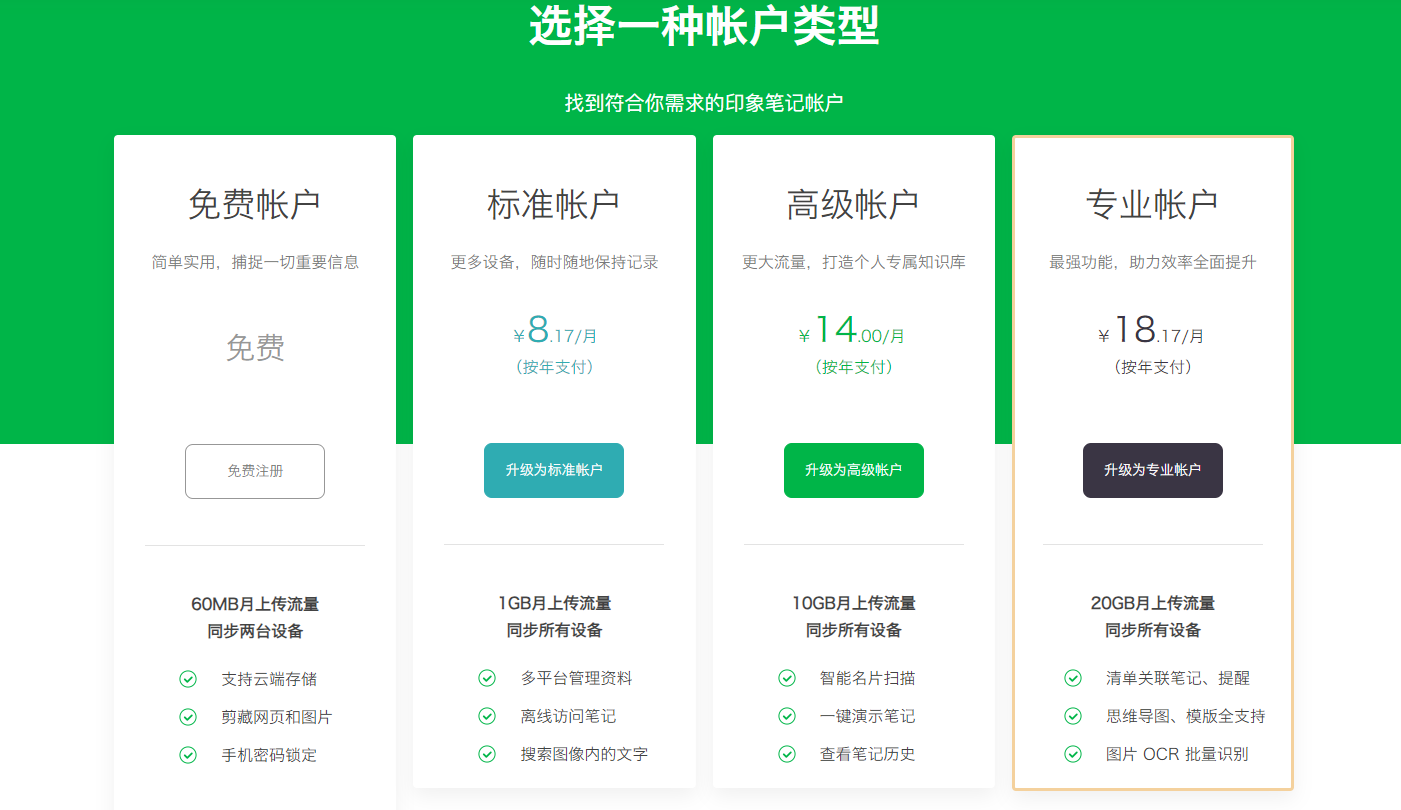Click checkmark icon beside 智能名片扫描
The width and height of the screenshot is (1401, 810).
787,678
